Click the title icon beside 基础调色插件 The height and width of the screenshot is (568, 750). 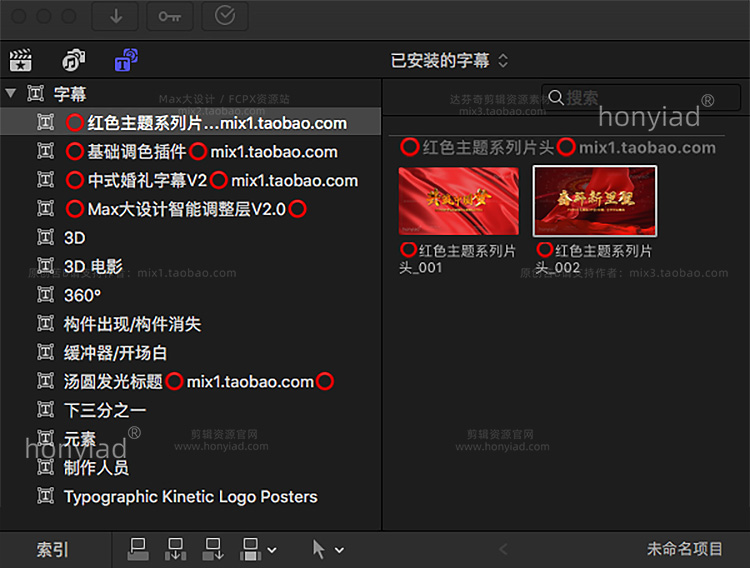point(45,151)
